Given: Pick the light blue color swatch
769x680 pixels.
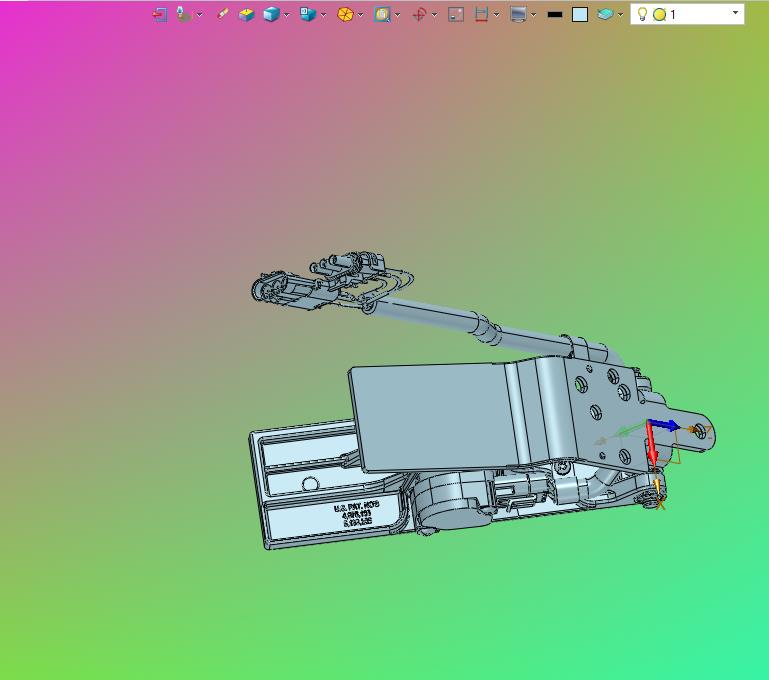Looking at the screenshot, I should pos(580,15).
